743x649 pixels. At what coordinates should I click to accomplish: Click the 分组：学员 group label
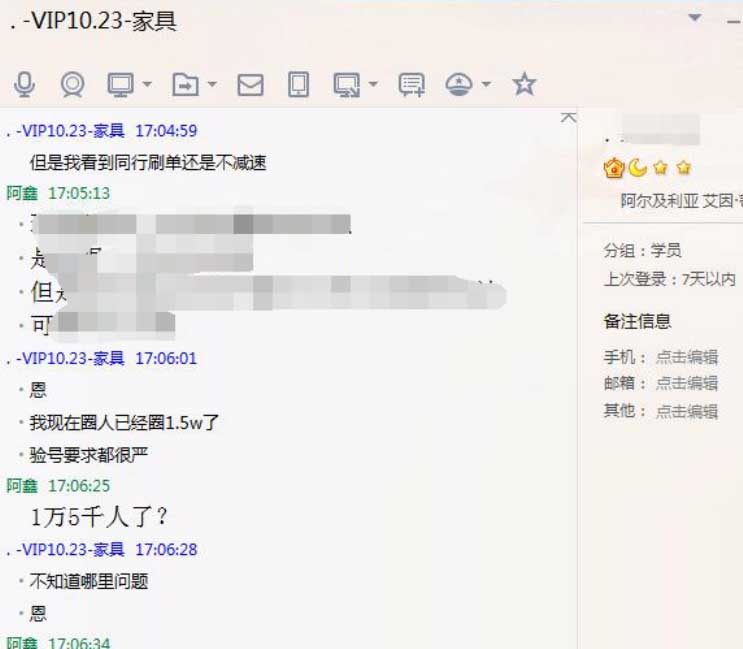tap(643, 250)
